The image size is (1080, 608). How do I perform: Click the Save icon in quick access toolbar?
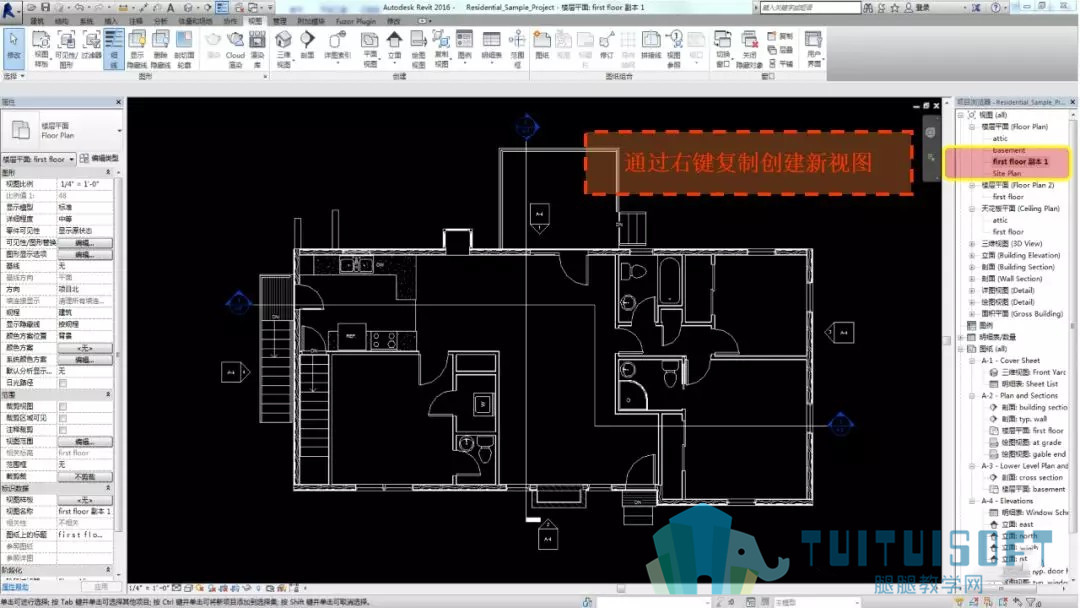[x=45, y=7]
